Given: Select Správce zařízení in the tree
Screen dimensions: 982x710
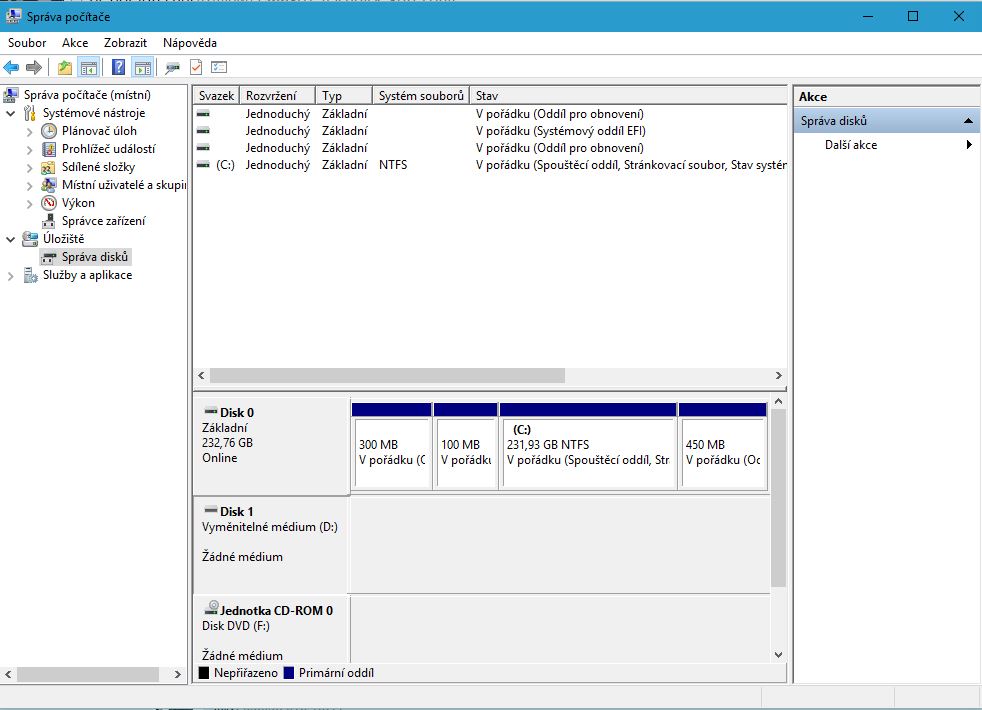Looking at the screenshot, I should 103,221.
